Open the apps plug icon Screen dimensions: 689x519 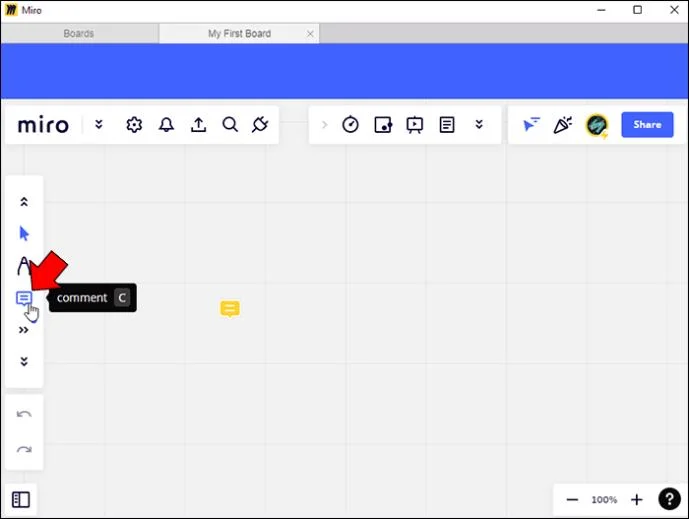pyautogui.click(x=260, y=125)
